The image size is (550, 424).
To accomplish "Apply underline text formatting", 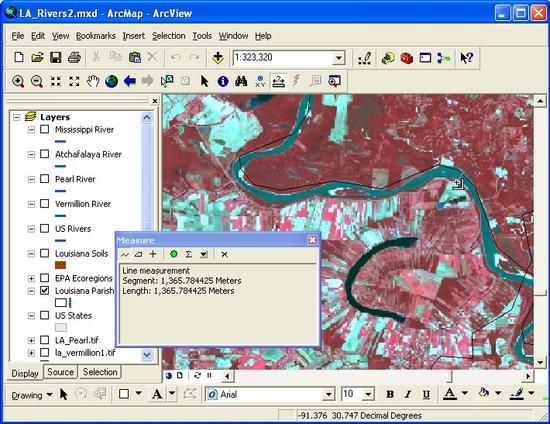I will tap(426, 395).
